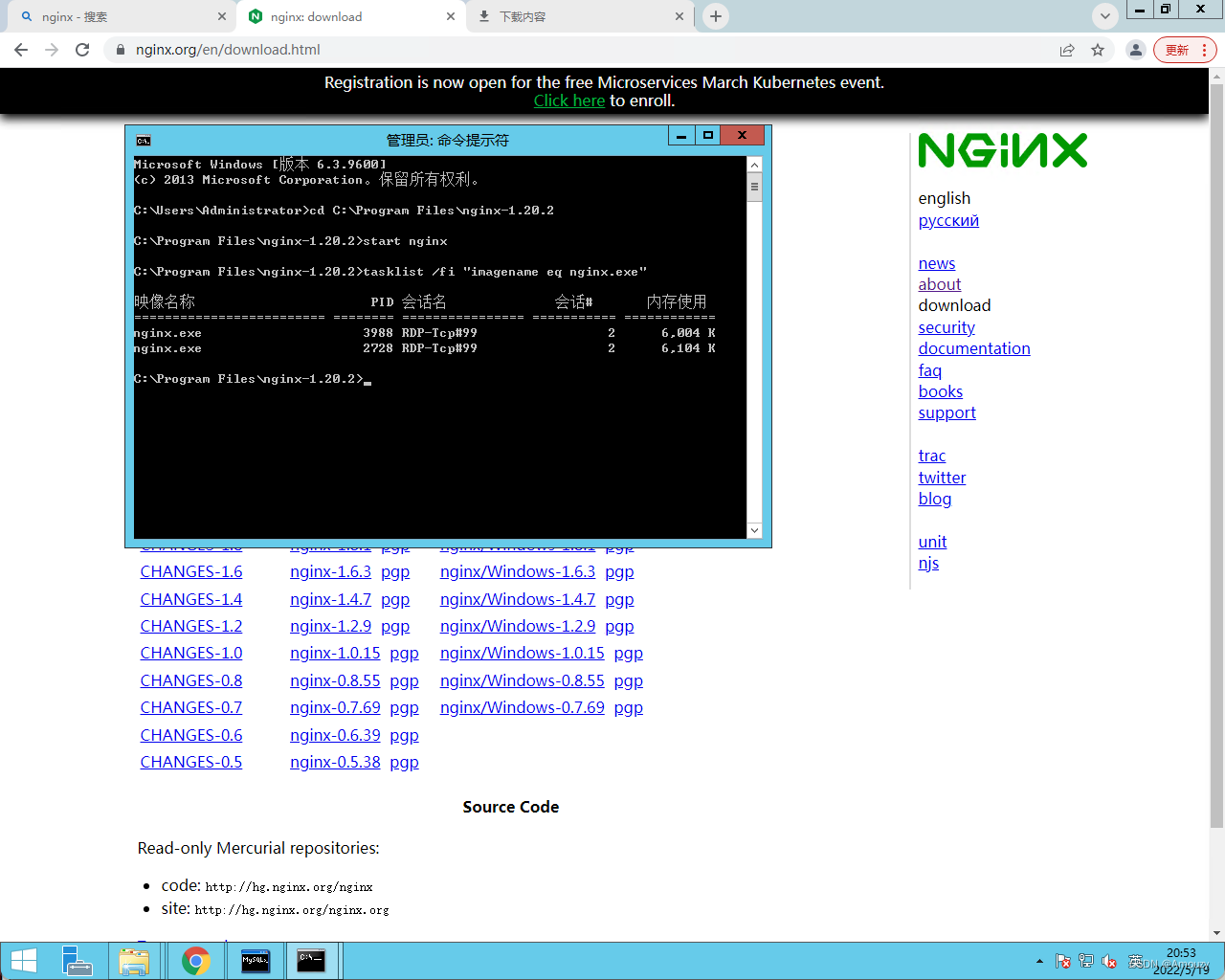The width and height of the screenshot is (1225, 980).
Task: Open the tab search dropdown chevron
Action: [1105, 16]
